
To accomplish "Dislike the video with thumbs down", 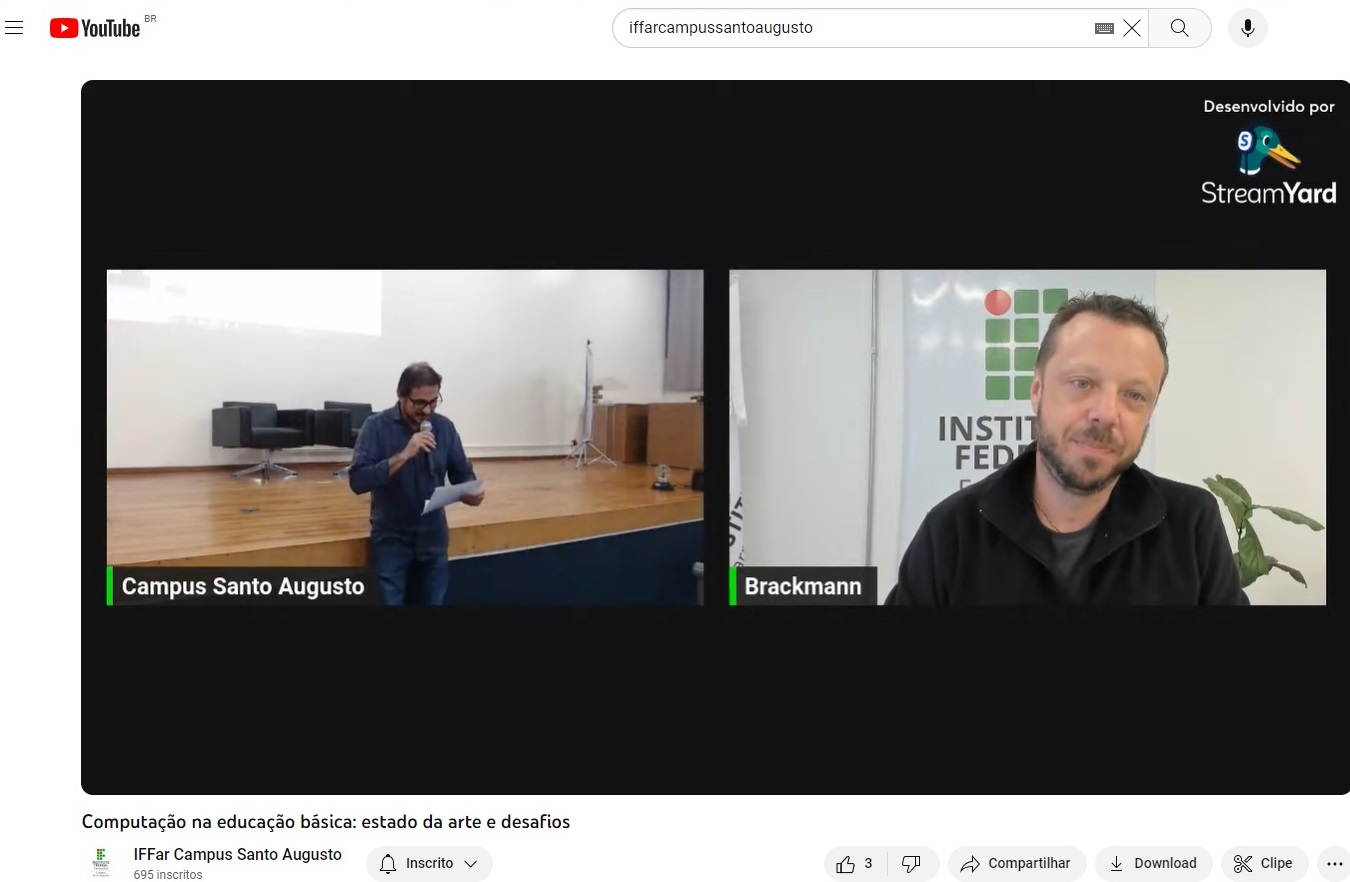I will [x=911, y=864].
